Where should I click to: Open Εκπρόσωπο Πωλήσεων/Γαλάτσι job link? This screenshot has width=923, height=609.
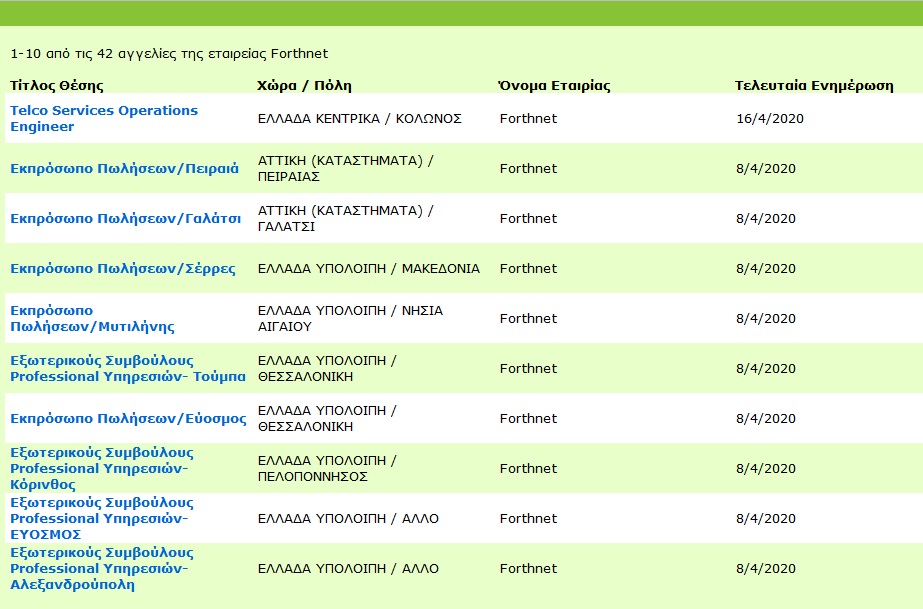tap(125, 219)
